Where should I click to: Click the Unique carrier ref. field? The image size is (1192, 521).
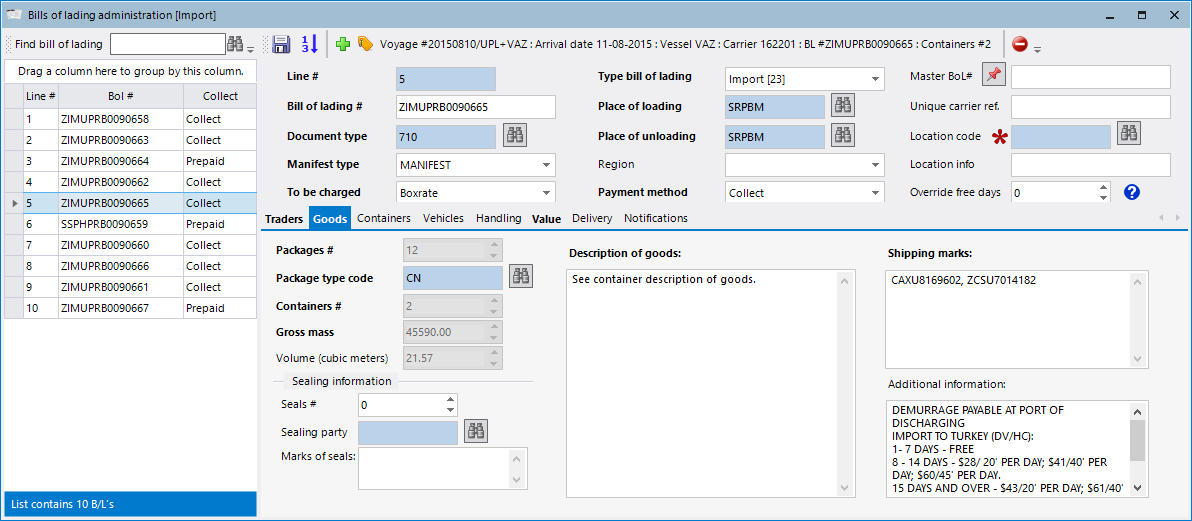(1090, 107)
